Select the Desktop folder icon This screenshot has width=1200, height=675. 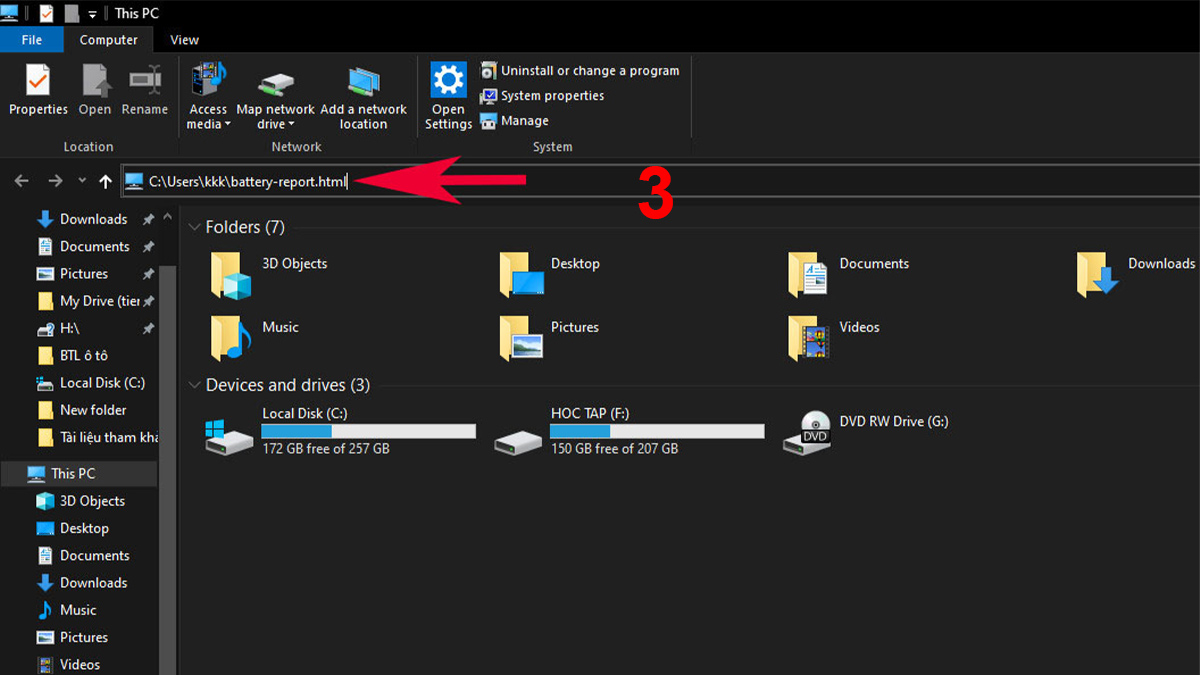pos(520,274)
